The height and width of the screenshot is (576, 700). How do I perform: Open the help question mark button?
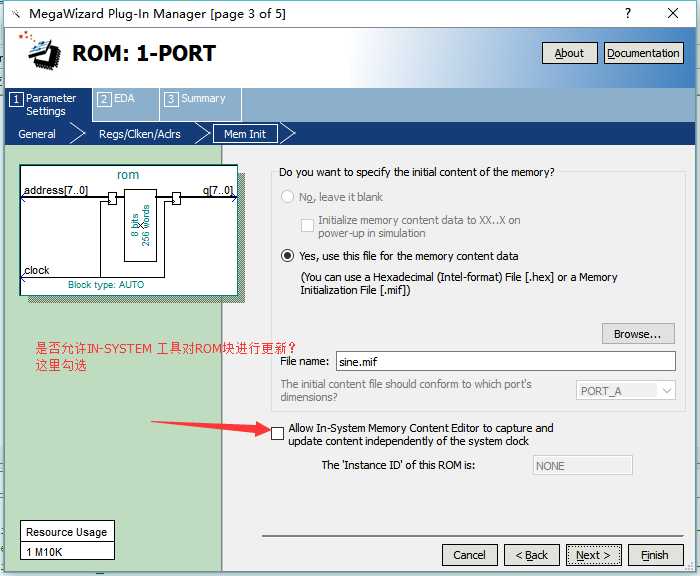628,13
